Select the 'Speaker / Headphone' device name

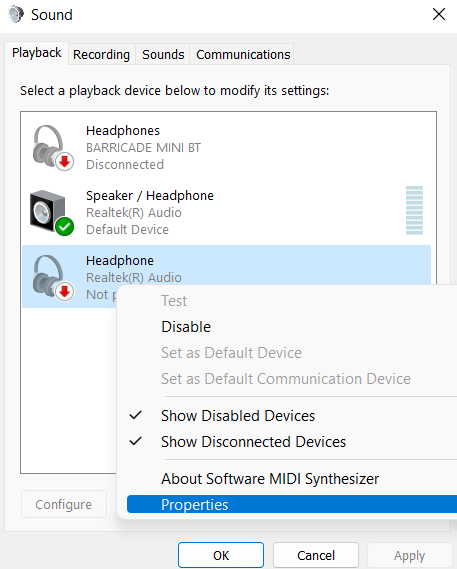coord(150,196)
